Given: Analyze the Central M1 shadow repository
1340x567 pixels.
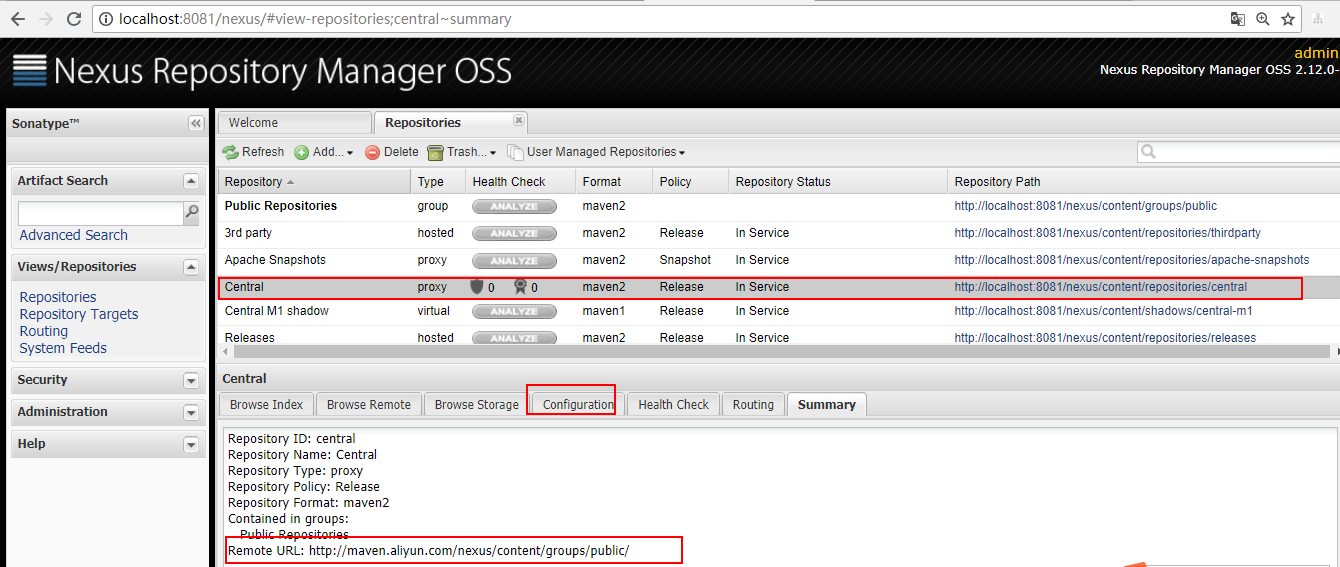Looking at the screenshot, I should 514,312.
